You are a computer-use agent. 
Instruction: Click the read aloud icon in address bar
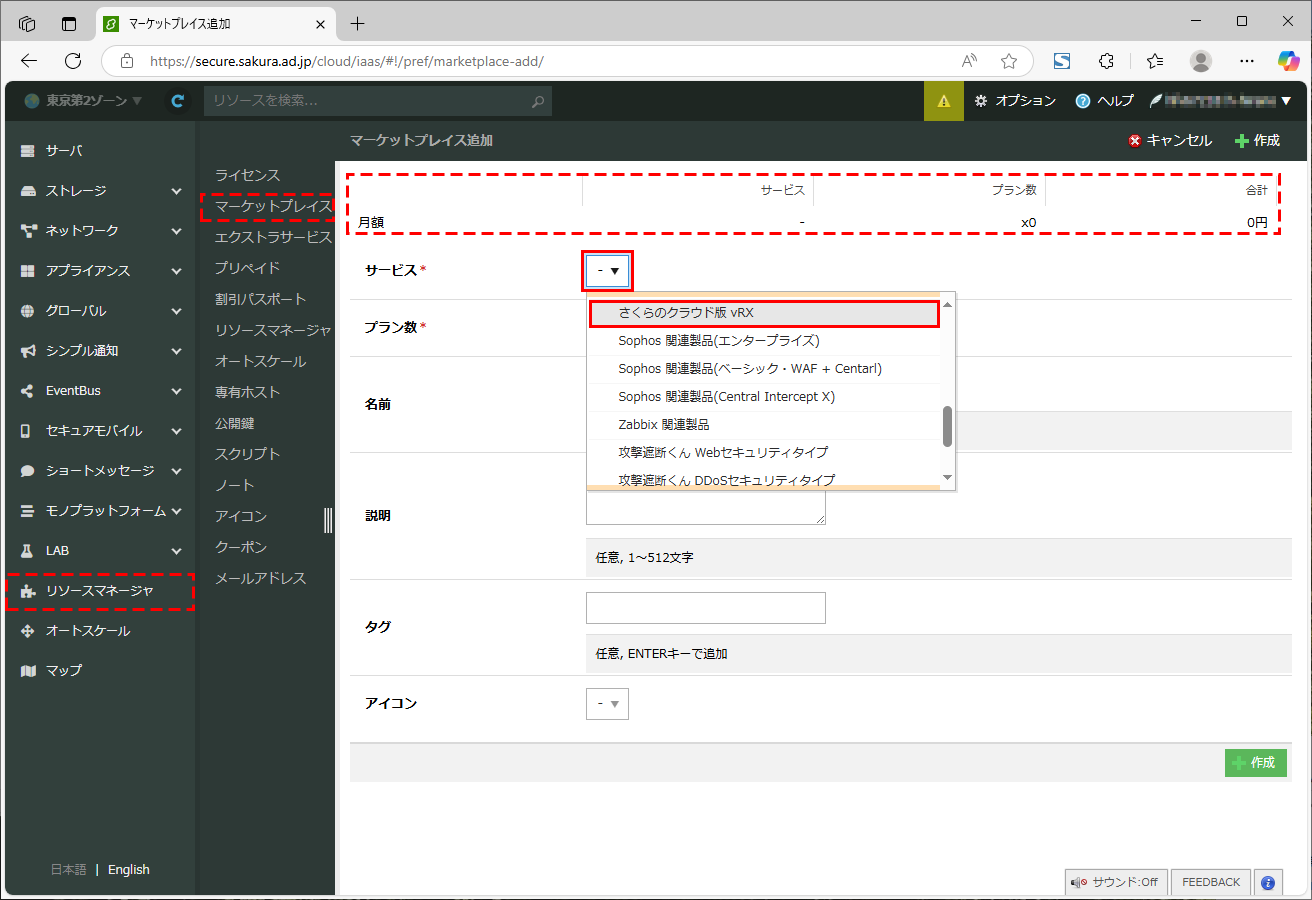point(969,61)
